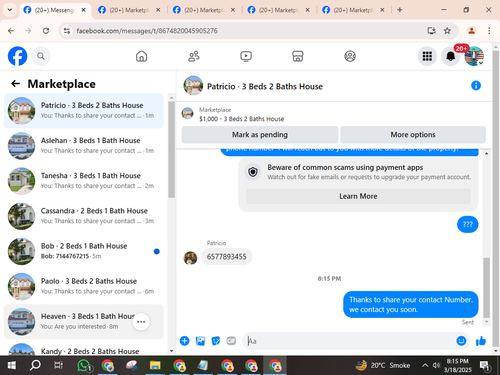The height and width of the screenshot is (375, 500).
Task: Click the back arrow beside Marketplace heading
Action: (x=15, y=84)
